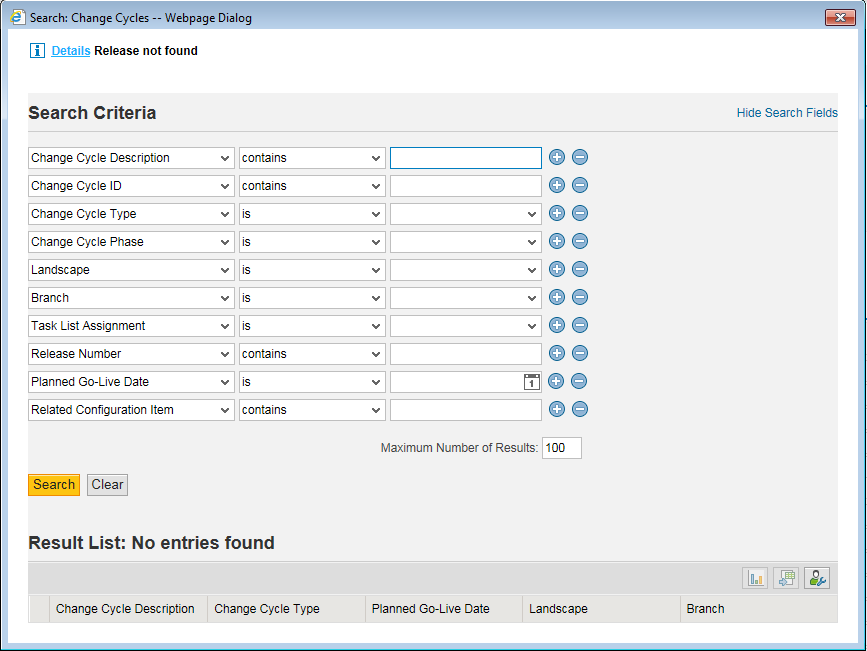
Task: Add a row after Change Cycle Description
Action: coord(557,158)
